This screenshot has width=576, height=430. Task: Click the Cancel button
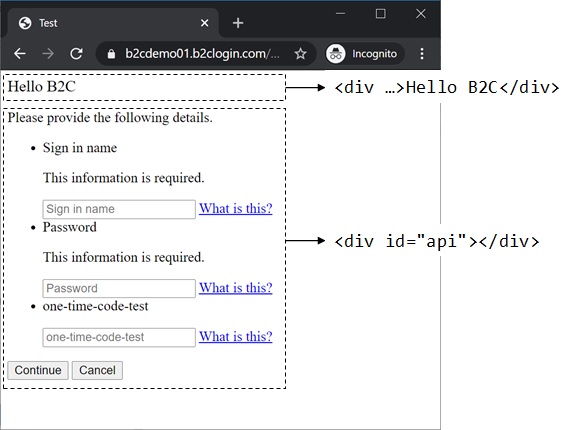tap(97, 370)
